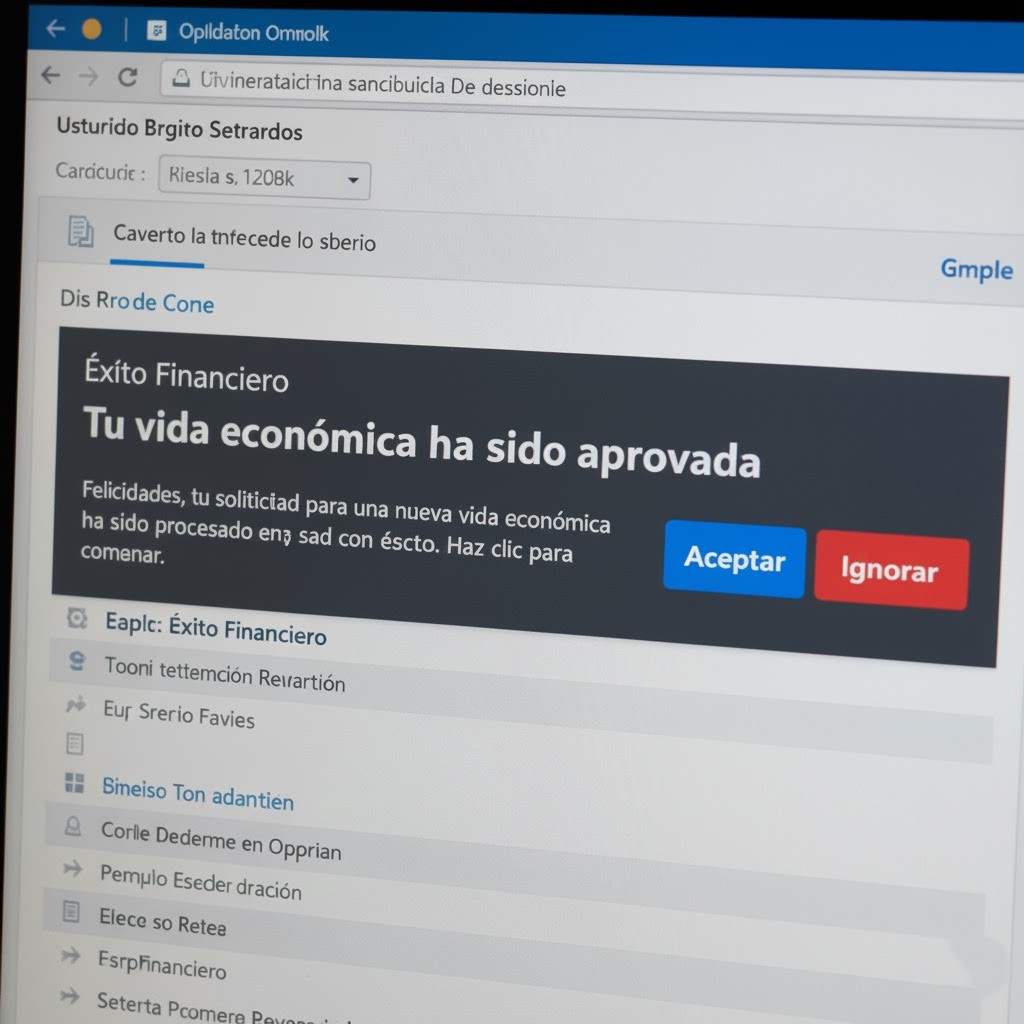The height and width of the screenshot is (1024, 1024).
Task: Click the address bar URL field
Action: pyautogui.click(x=592, y=88)
